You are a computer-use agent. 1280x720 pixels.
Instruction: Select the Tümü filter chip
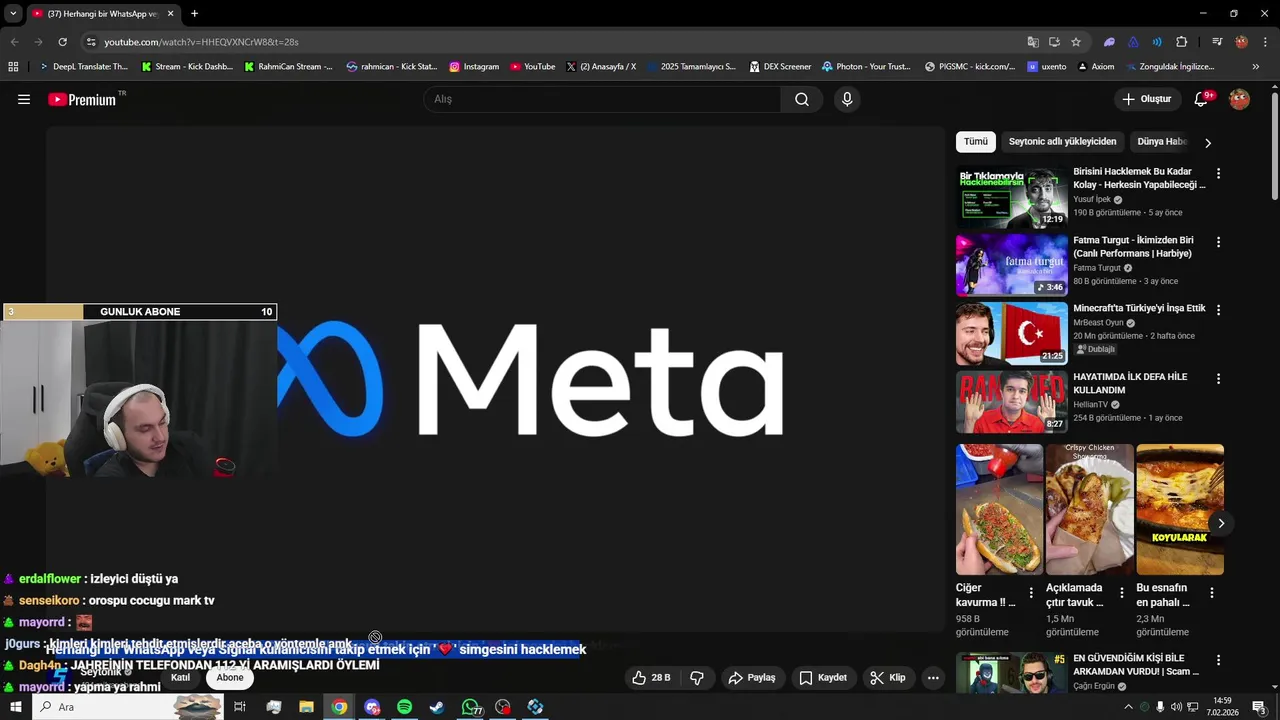click(976, 142)
